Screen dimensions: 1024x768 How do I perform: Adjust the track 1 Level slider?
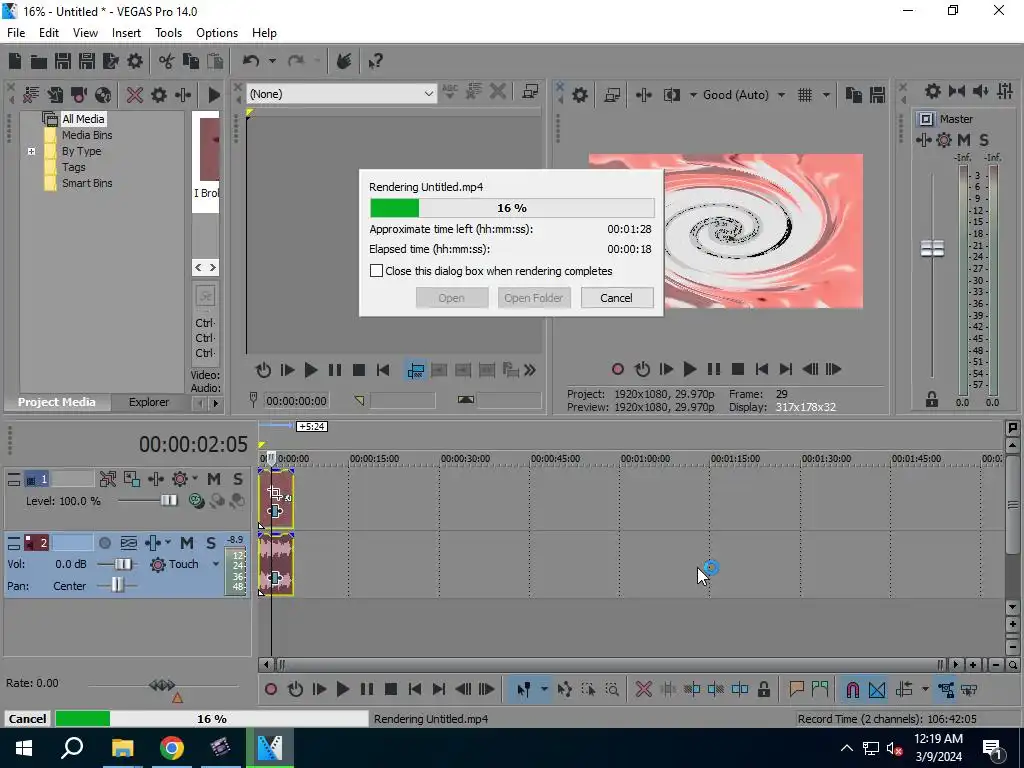(168, 500)
